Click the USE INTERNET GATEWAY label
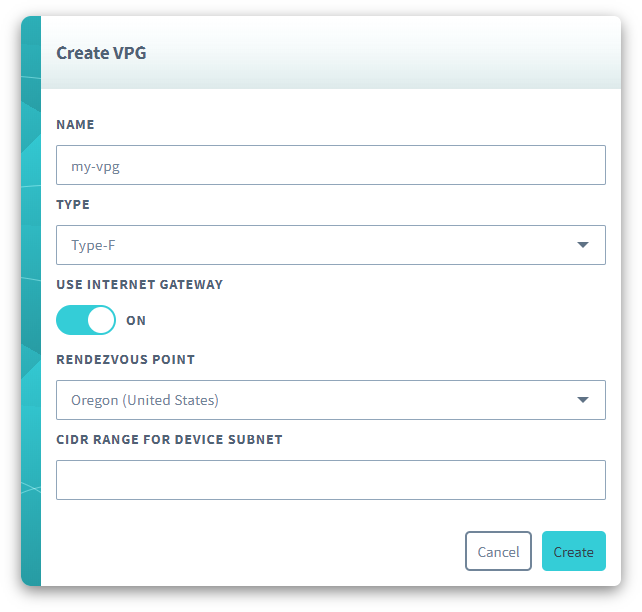The height and width of the screenshot is (612, 642). (139, 285)
